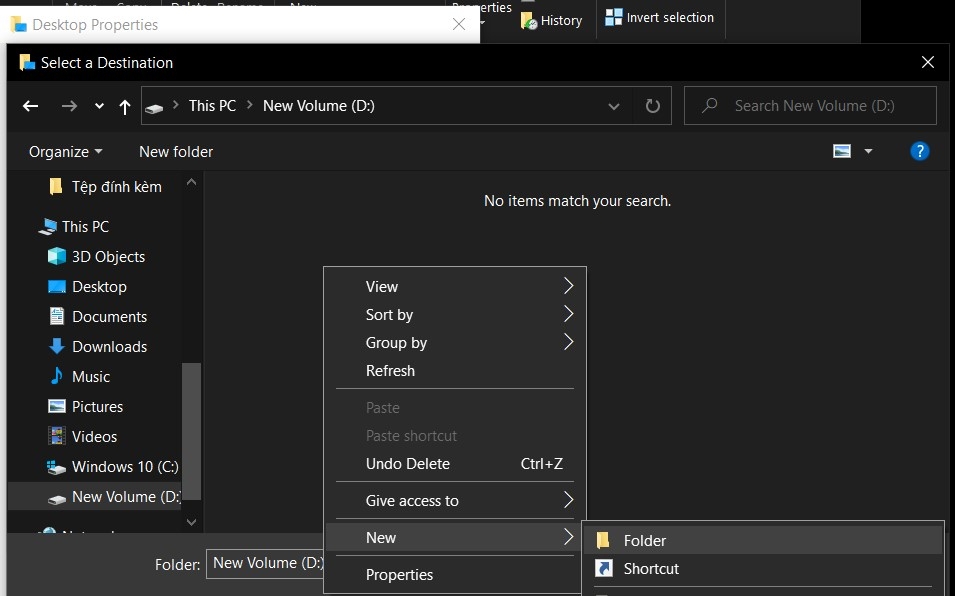The width and height of the screenshot is (955, 596).
Task: Click Invert selection in the ribbon
Action: coord(660,18)
